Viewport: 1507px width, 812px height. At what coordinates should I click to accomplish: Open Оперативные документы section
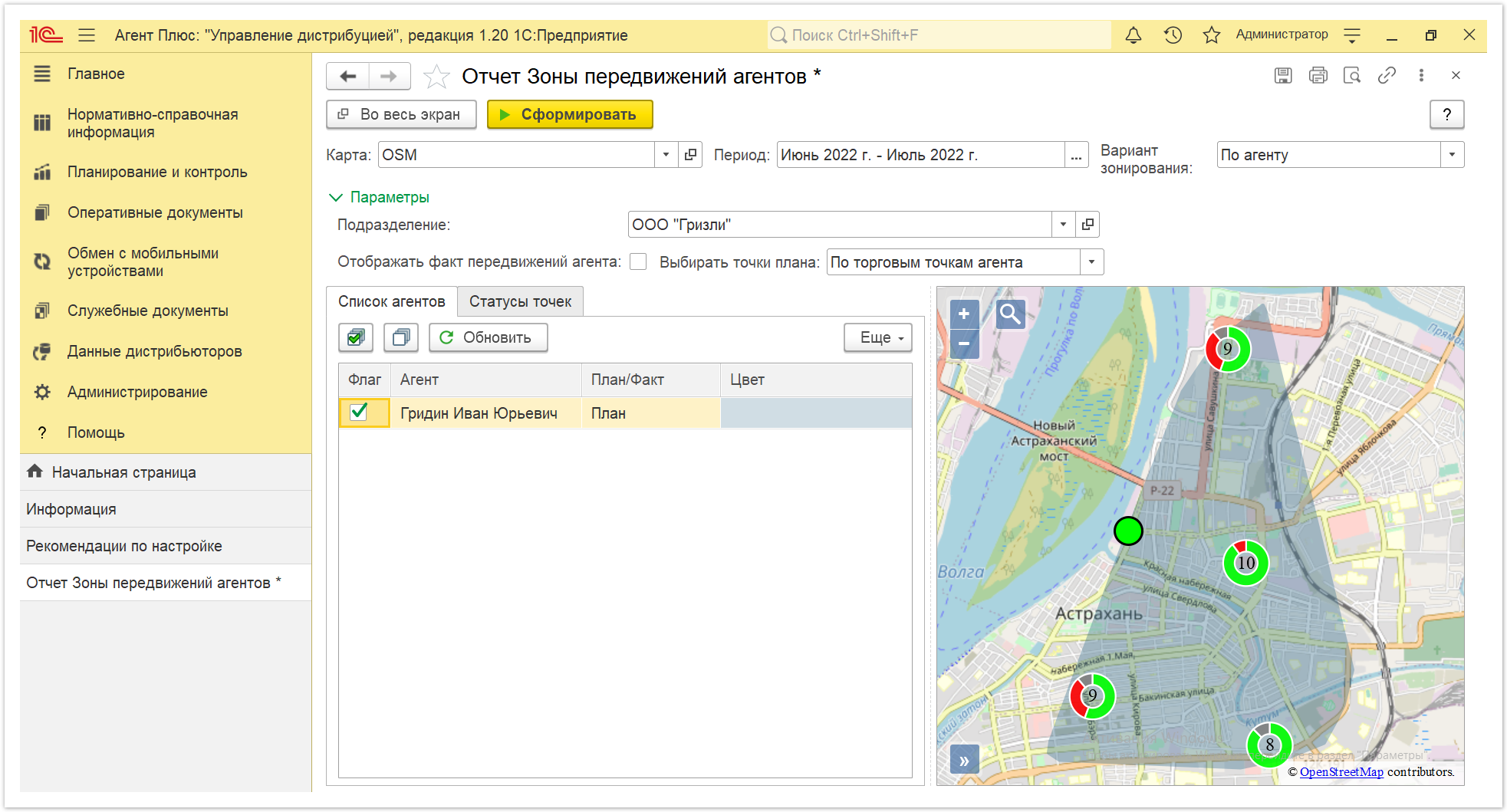coord(155,212)
